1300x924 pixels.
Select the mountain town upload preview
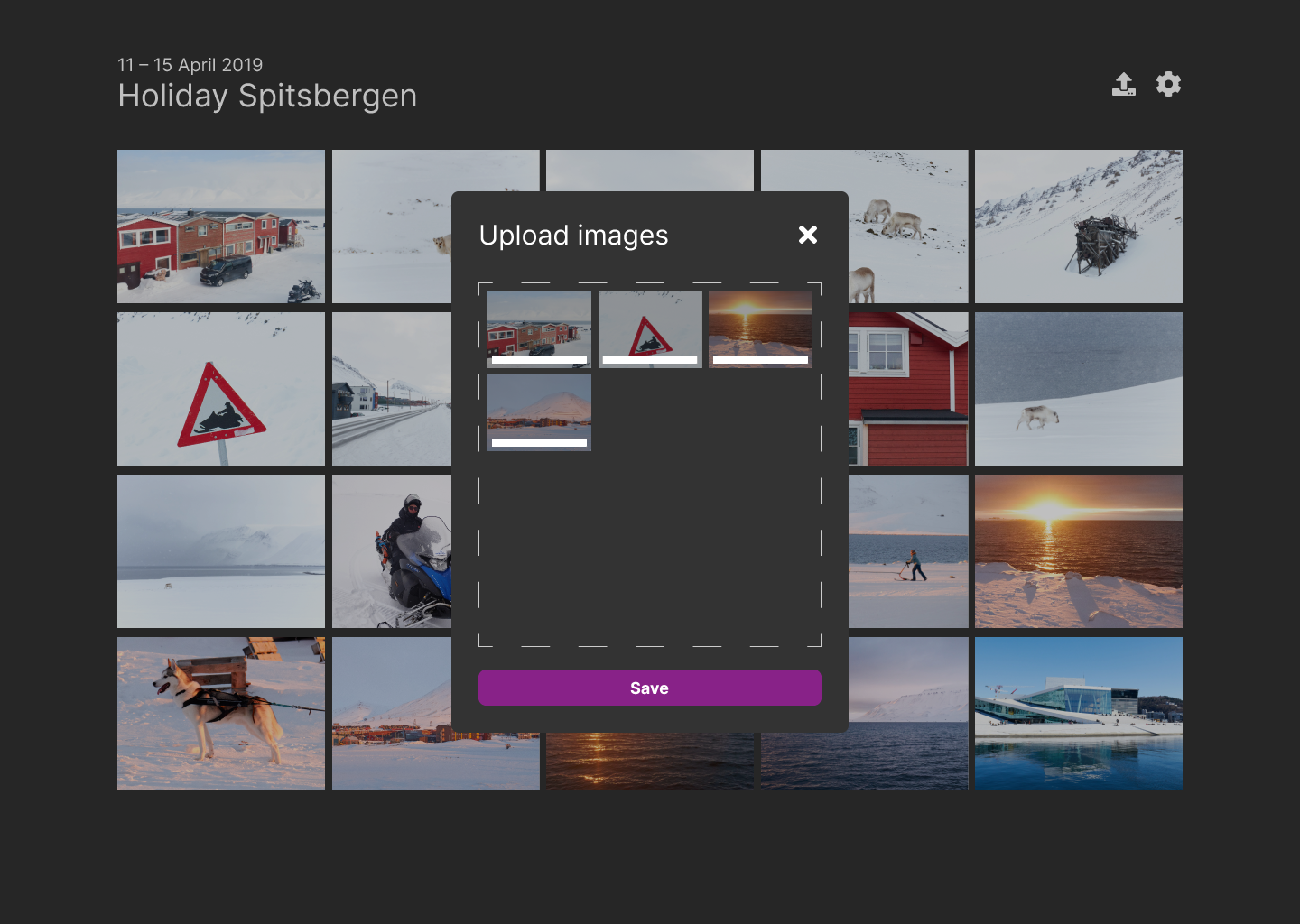pos(539,408)
